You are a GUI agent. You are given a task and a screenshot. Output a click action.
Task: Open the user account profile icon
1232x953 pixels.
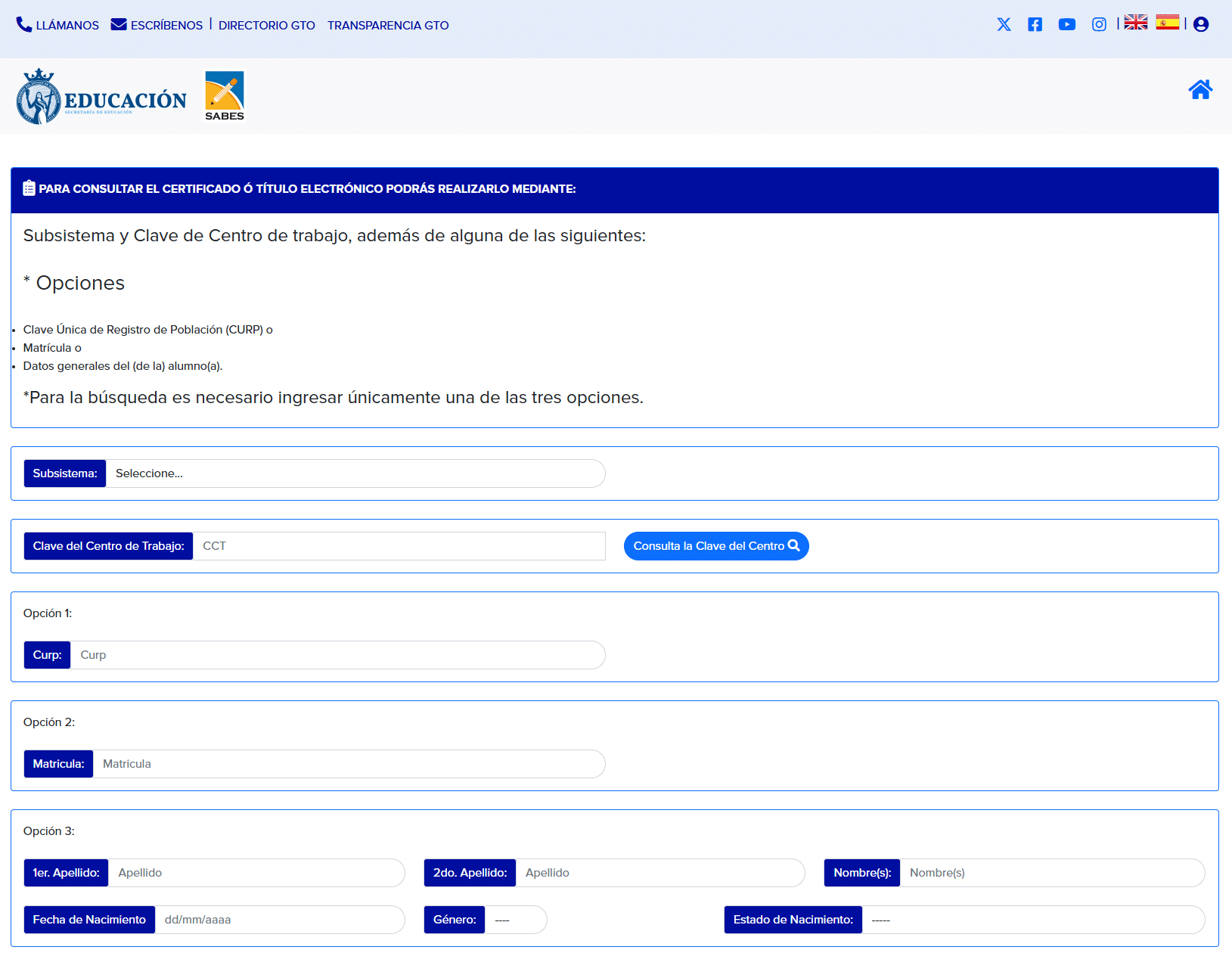[1200, 24]
